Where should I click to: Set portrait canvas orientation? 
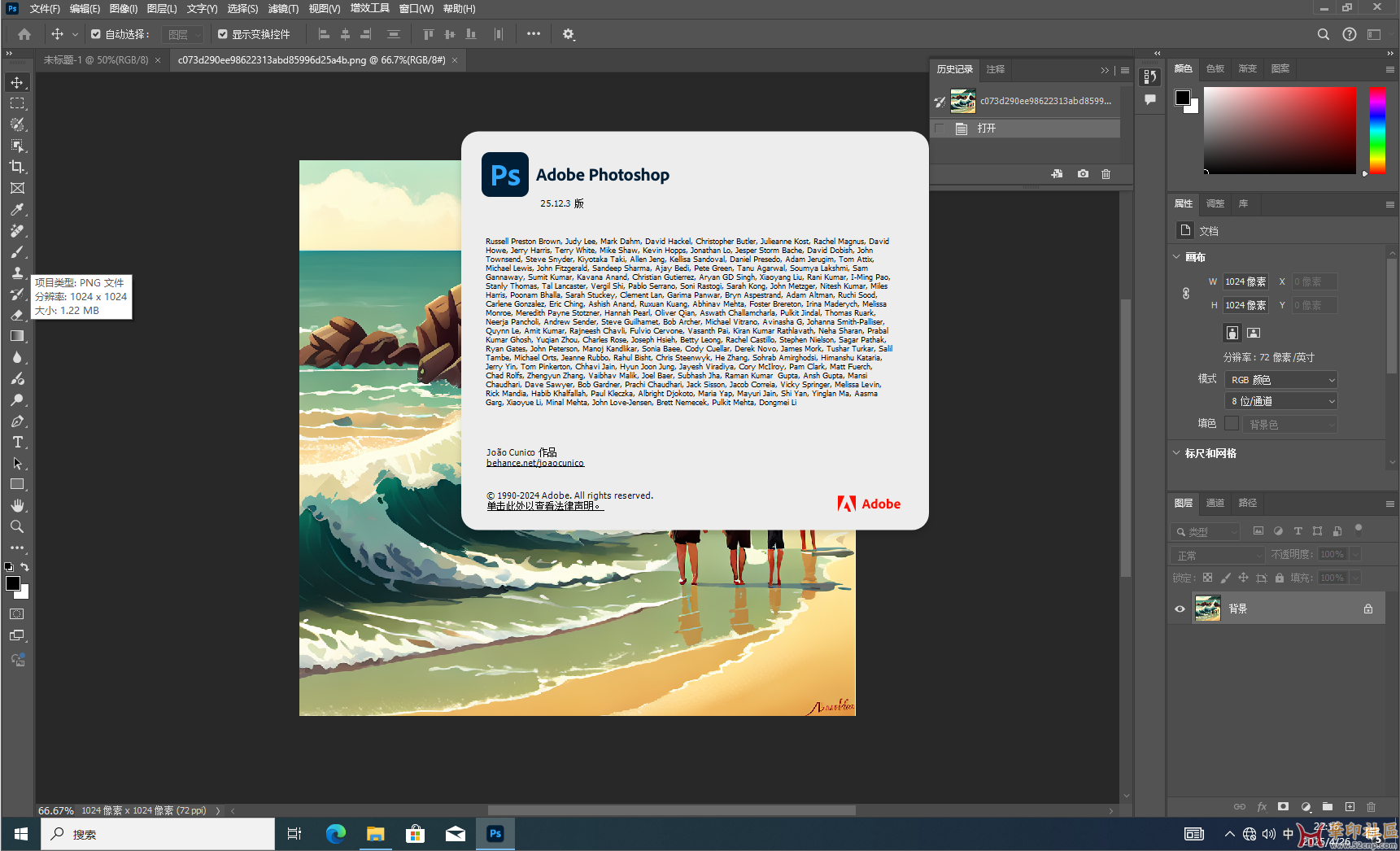[x=1232, y=333]
